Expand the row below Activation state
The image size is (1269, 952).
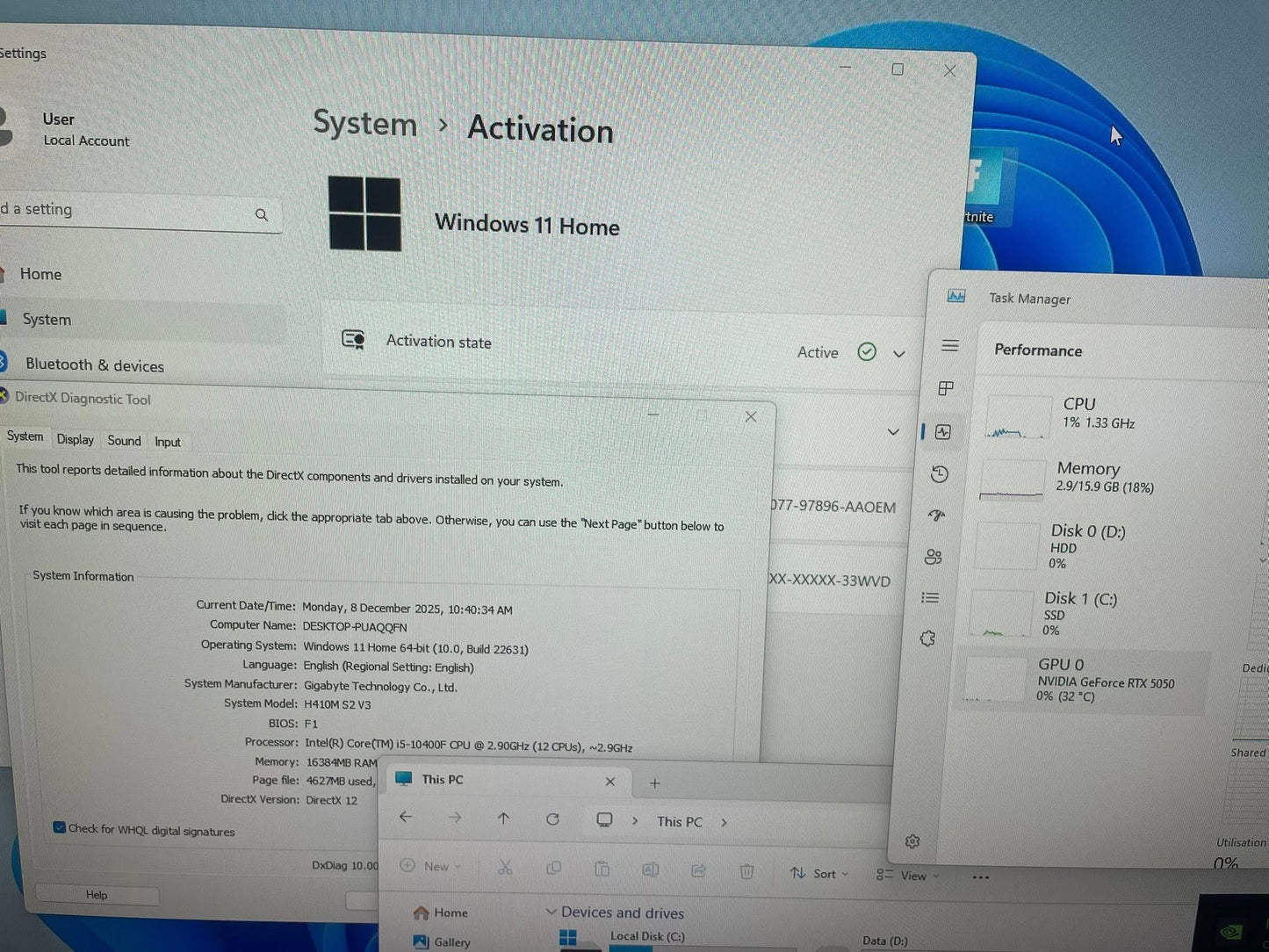(x=893, y=432)
